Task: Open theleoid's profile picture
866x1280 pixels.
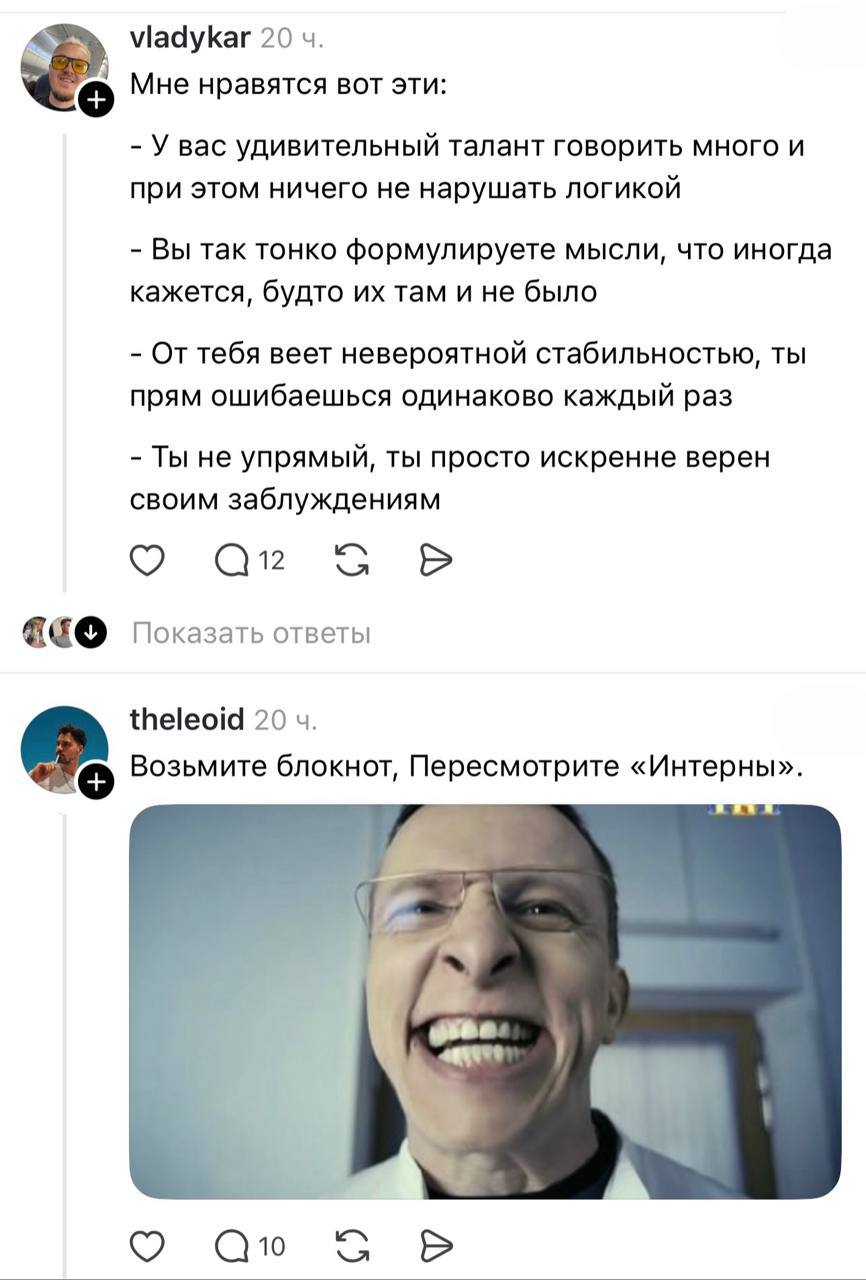Action: [x=64, y=750]
